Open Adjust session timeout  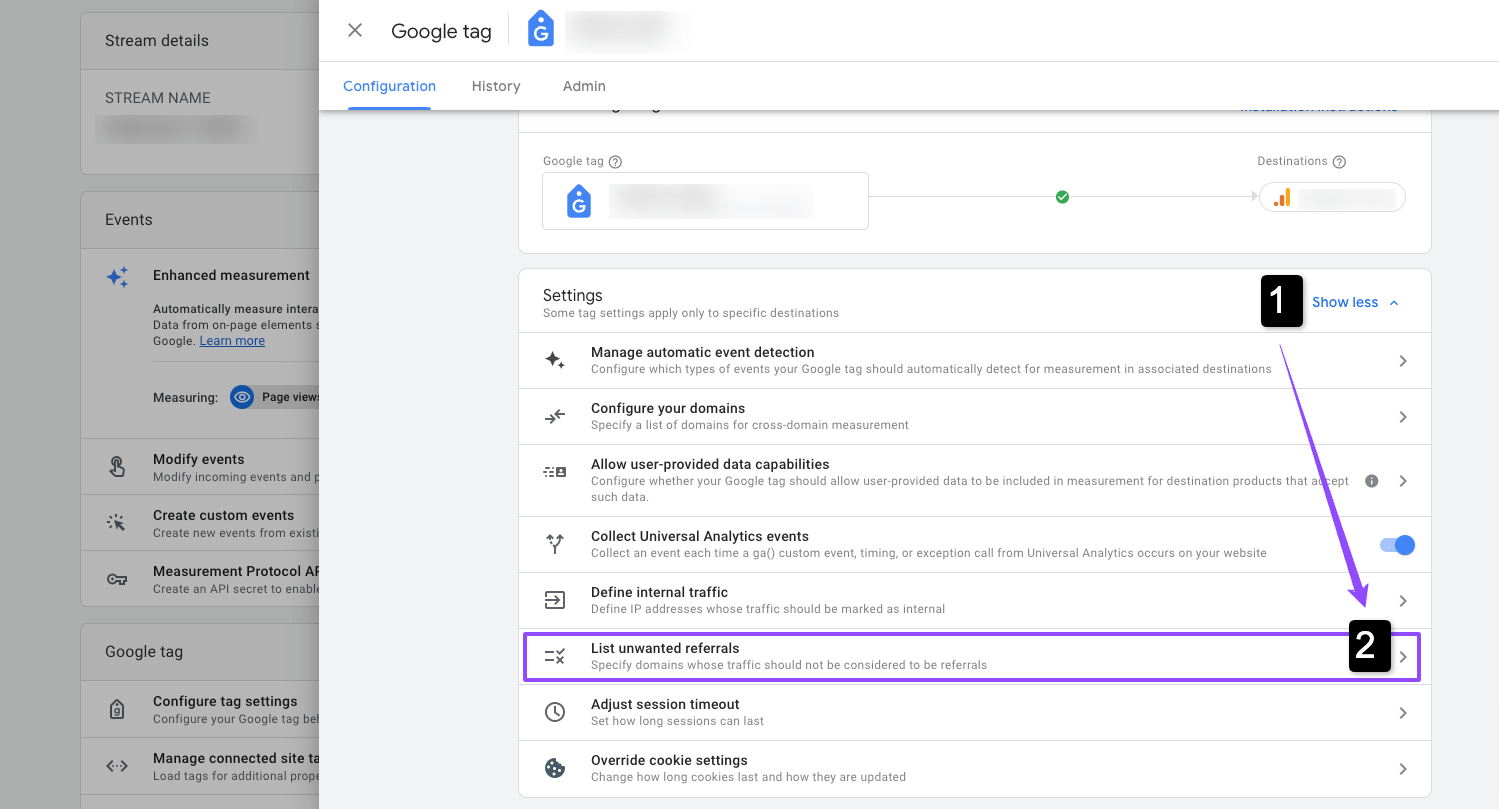[975, 712]
